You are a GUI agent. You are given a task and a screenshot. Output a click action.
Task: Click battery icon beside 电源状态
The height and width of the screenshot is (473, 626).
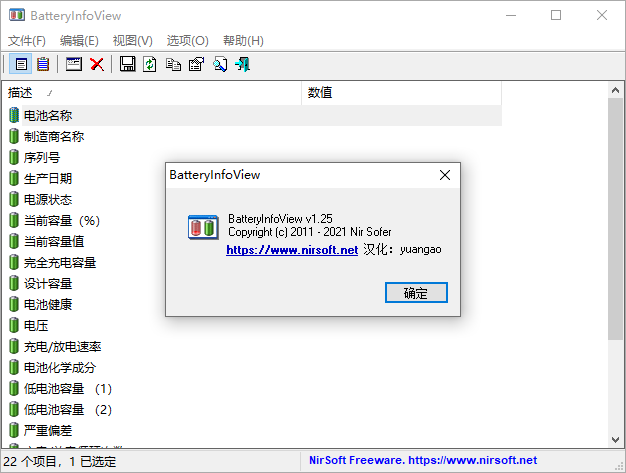14,199
